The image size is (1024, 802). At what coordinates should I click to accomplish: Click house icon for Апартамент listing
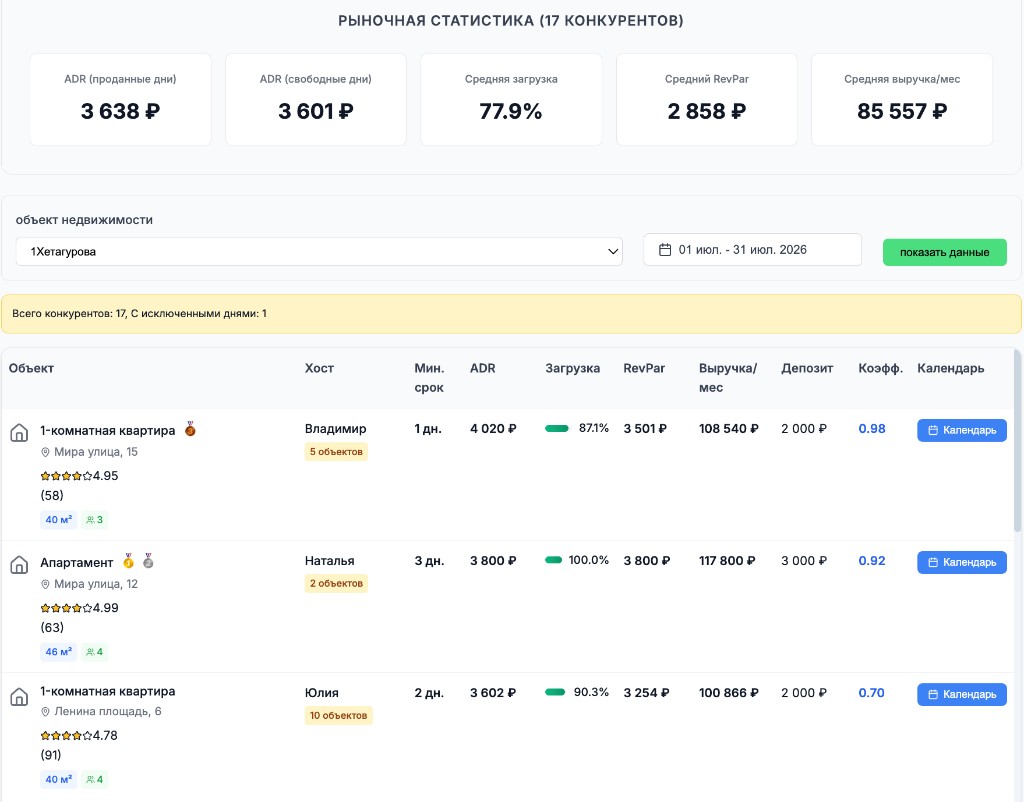[x=19, y=564]
